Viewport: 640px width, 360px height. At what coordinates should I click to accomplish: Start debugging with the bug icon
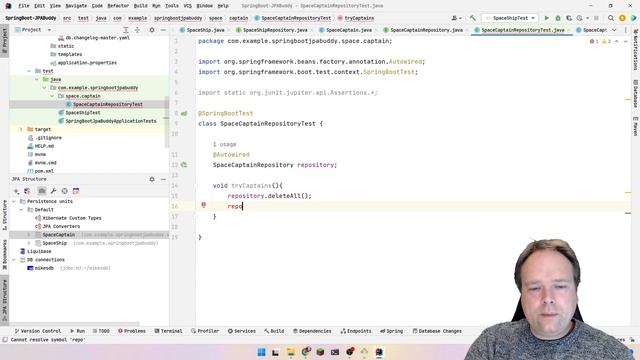(558, 18)
